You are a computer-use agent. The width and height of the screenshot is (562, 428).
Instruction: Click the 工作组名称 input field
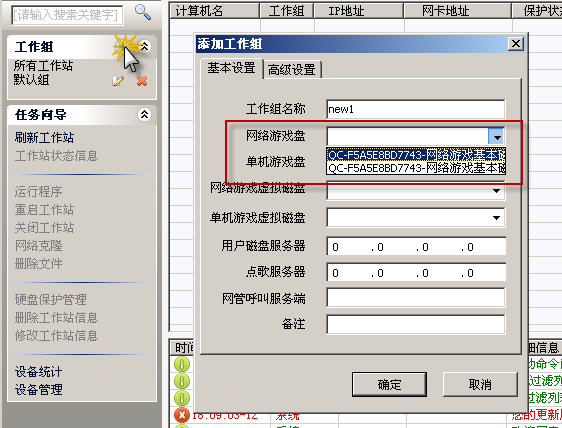coord(415,109)
